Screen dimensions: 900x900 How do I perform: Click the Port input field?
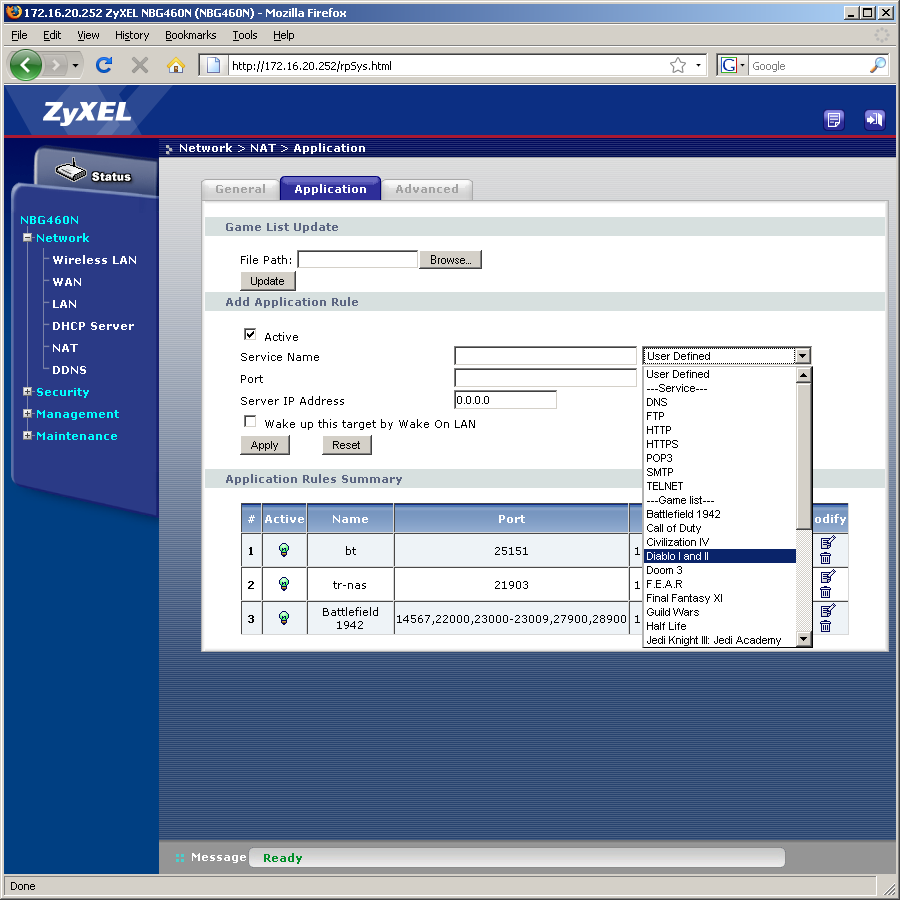(x=545, y=378)
